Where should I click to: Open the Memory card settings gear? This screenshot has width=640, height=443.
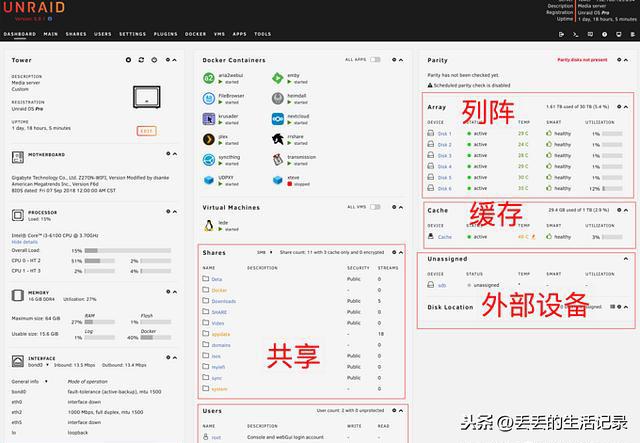[x=168, y=292]
